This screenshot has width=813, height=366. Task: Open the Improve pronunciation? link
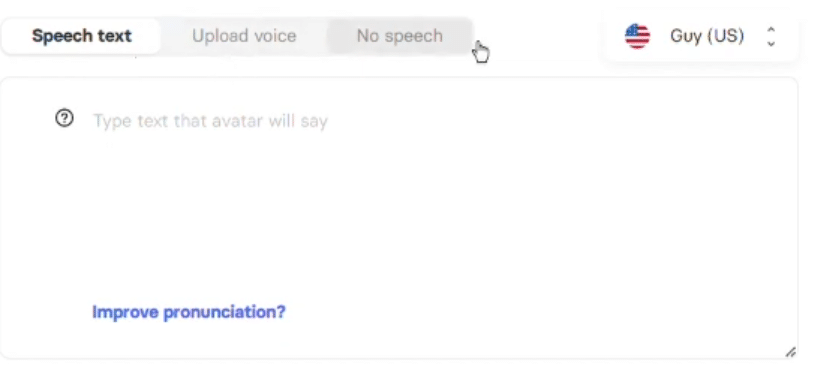[x=189, y=312]
